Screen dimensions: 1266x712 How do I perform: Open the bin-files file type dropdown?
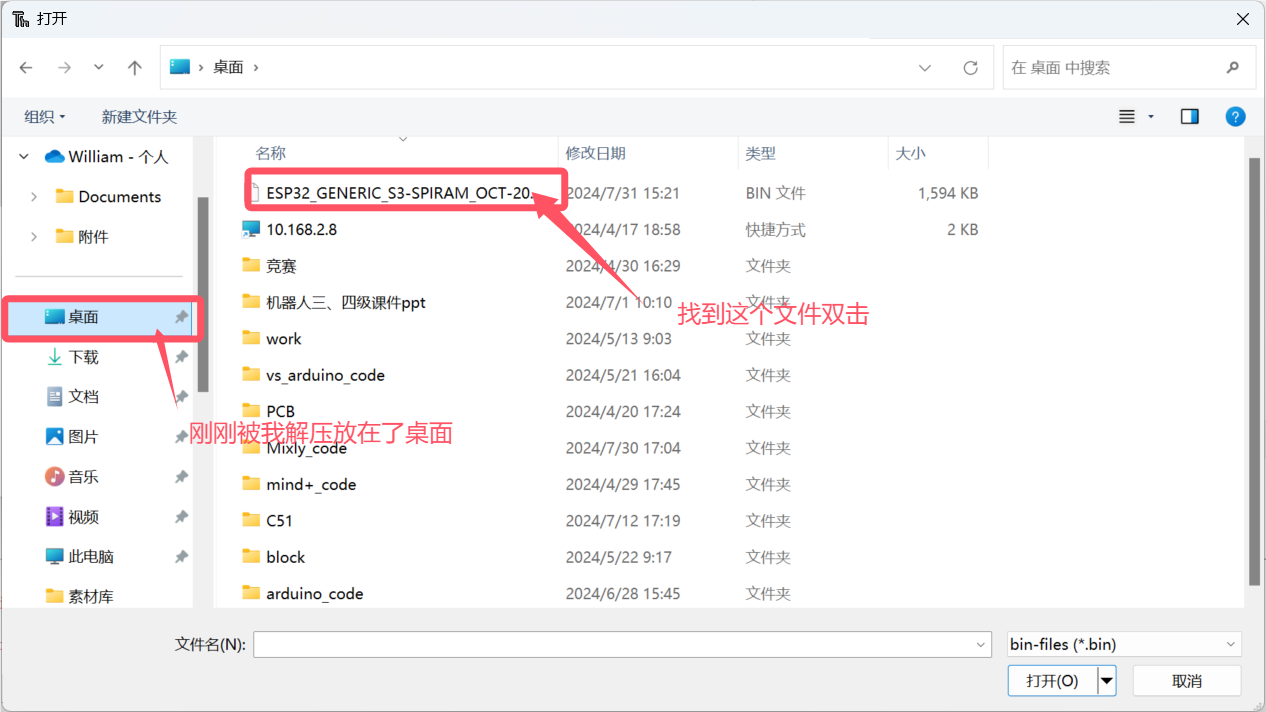[x=1124, y=645]
